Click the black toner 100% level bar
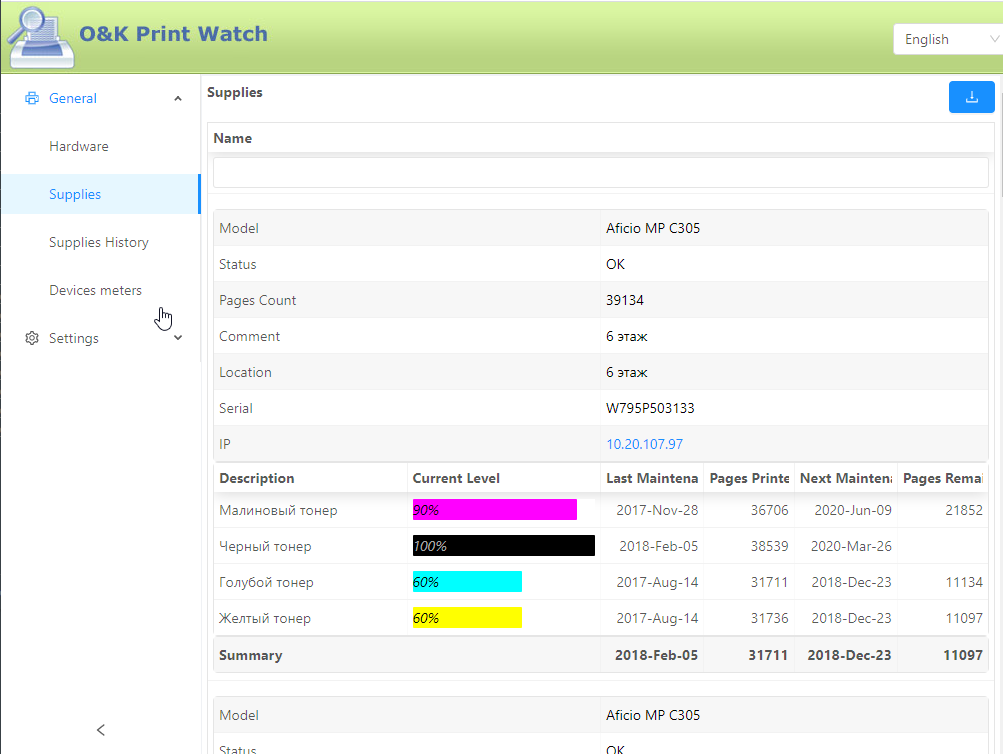1003x754 pixels. 503,546
